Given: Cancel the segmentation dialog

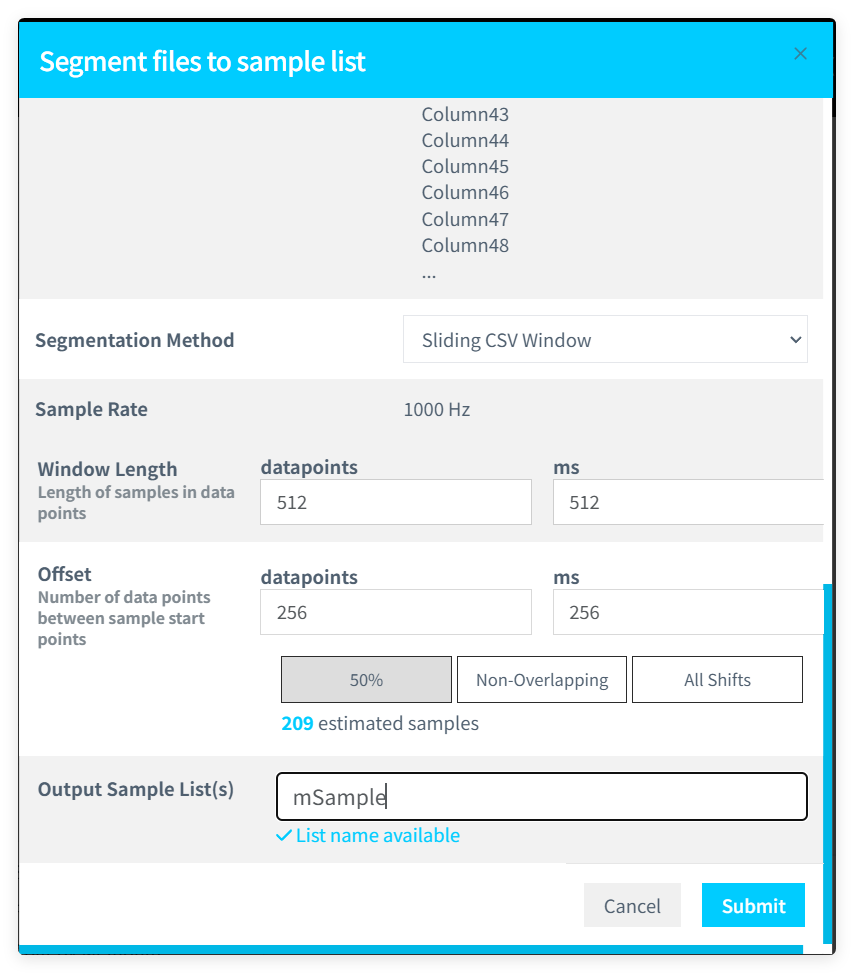Looking at the screenshot, I should [x=632, y=905].
